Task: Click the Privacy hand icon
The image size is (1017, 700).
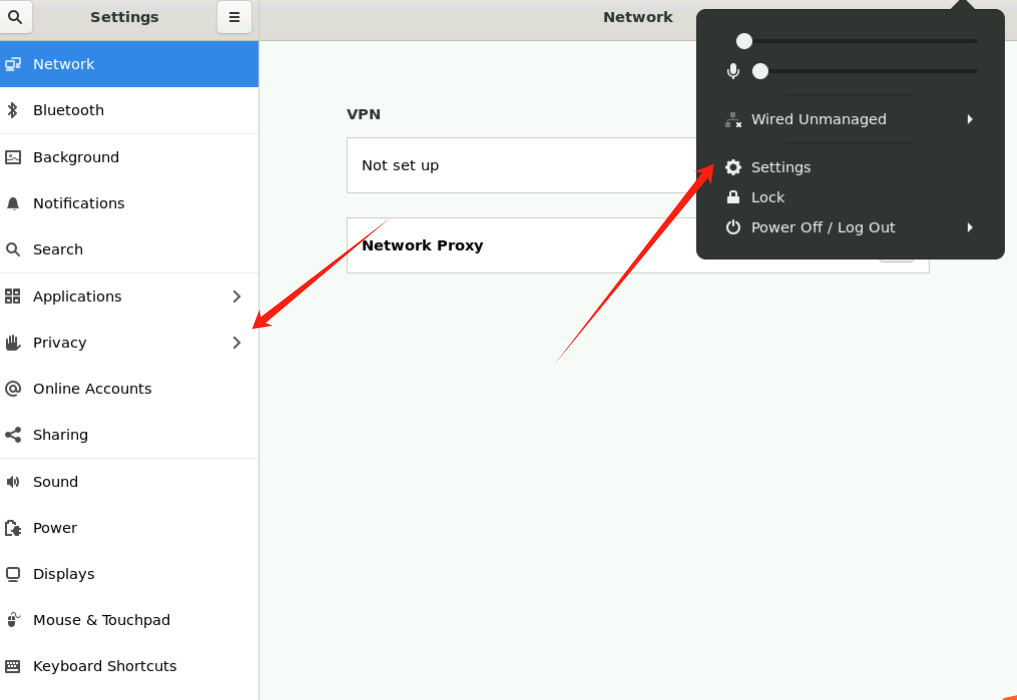Action: coord(13,343)
